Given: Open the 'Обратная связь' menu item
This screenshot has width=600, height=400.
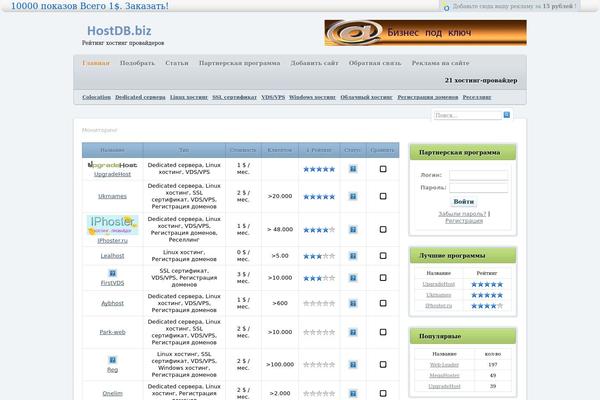Looking at the screenshot, I should click(375, 63).
